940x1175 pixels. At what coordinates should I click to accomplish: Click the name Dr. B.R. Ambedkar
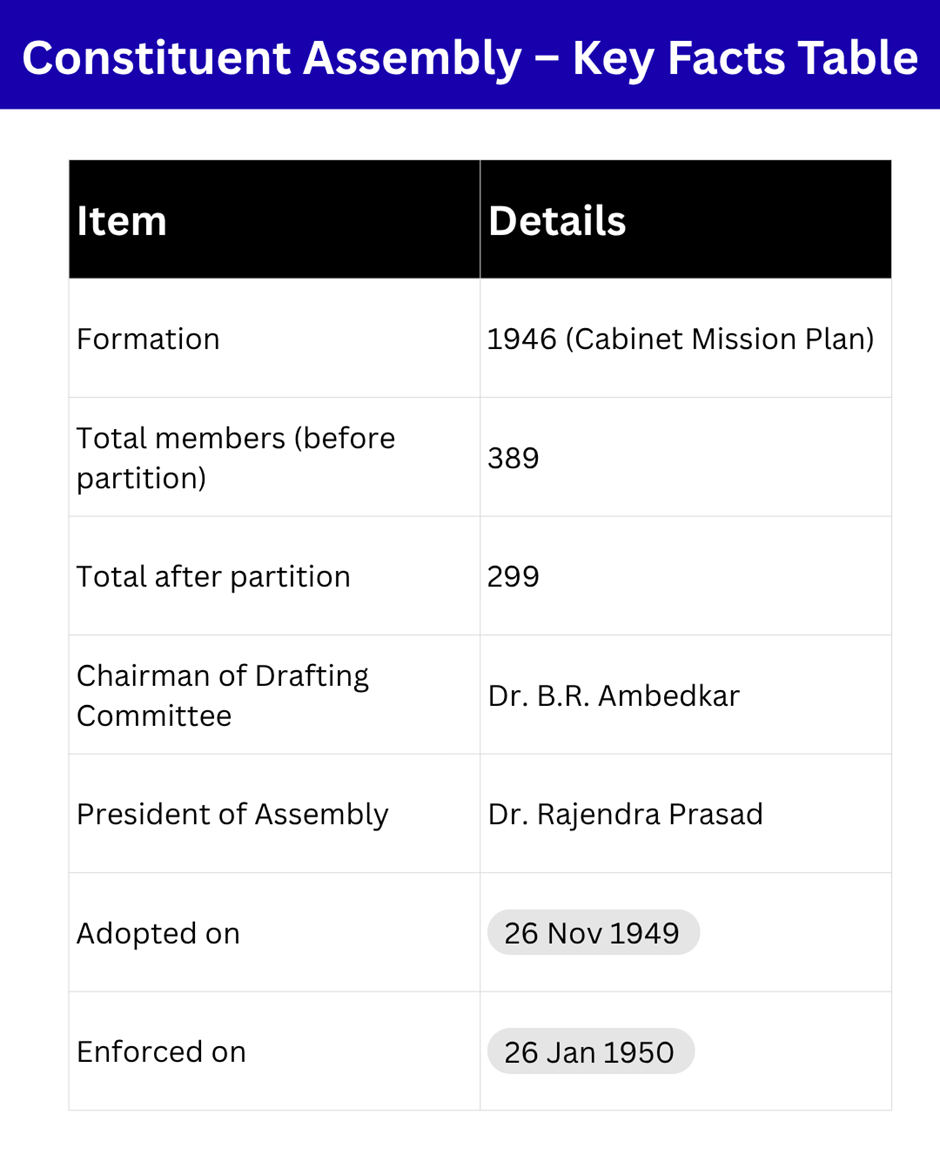point(613,695)
